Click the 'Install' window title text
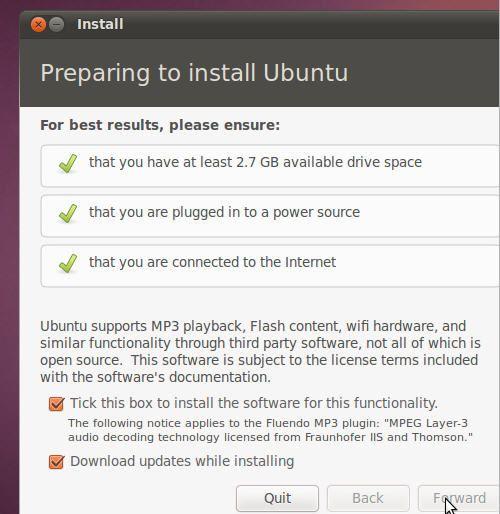 100,24
